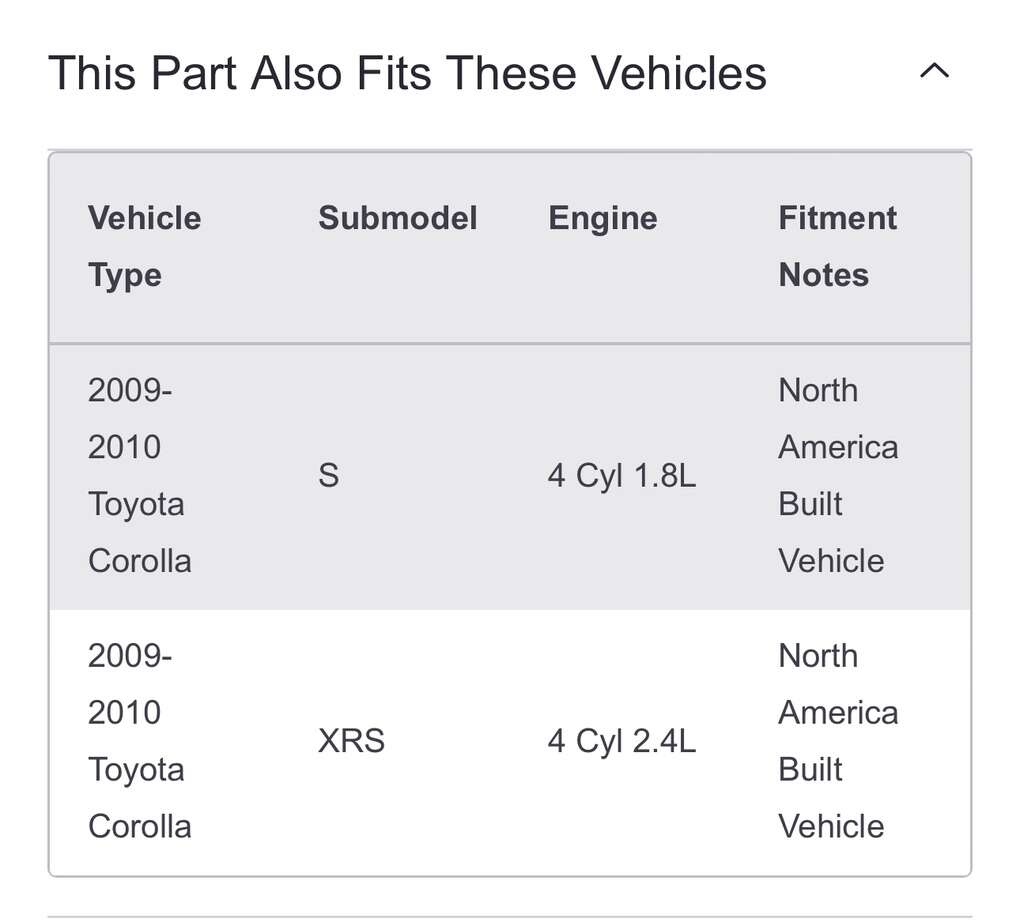The height and width of the screenshot is (922, 1020).
Task: Click the S submodel cell
Action: coord(328,476)
